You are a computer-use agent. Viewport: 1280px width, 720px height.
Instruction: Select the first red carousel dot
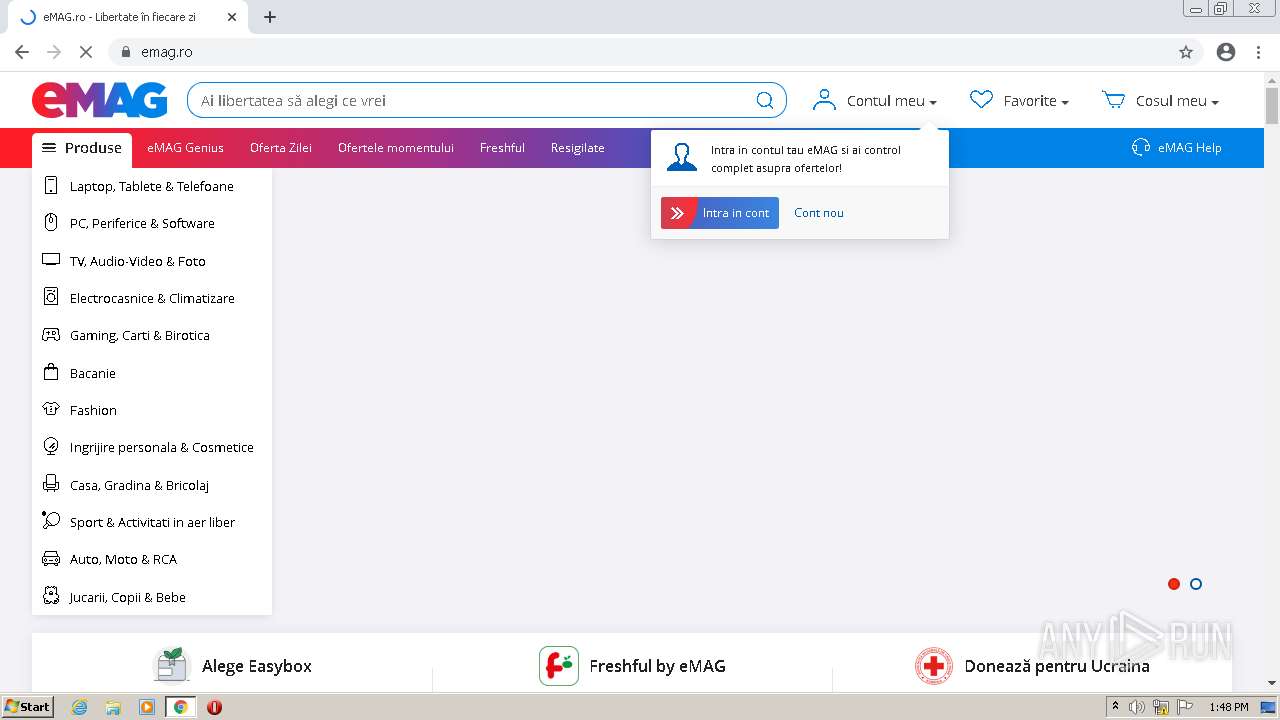1174,584
